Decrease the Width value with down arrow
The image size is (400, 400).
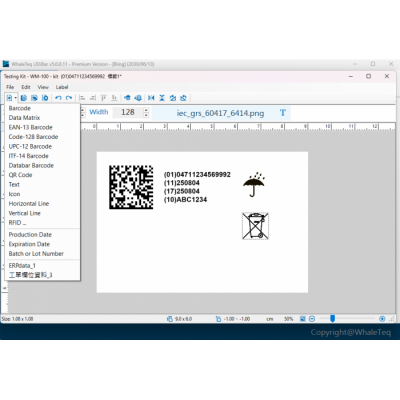[146, 115]
